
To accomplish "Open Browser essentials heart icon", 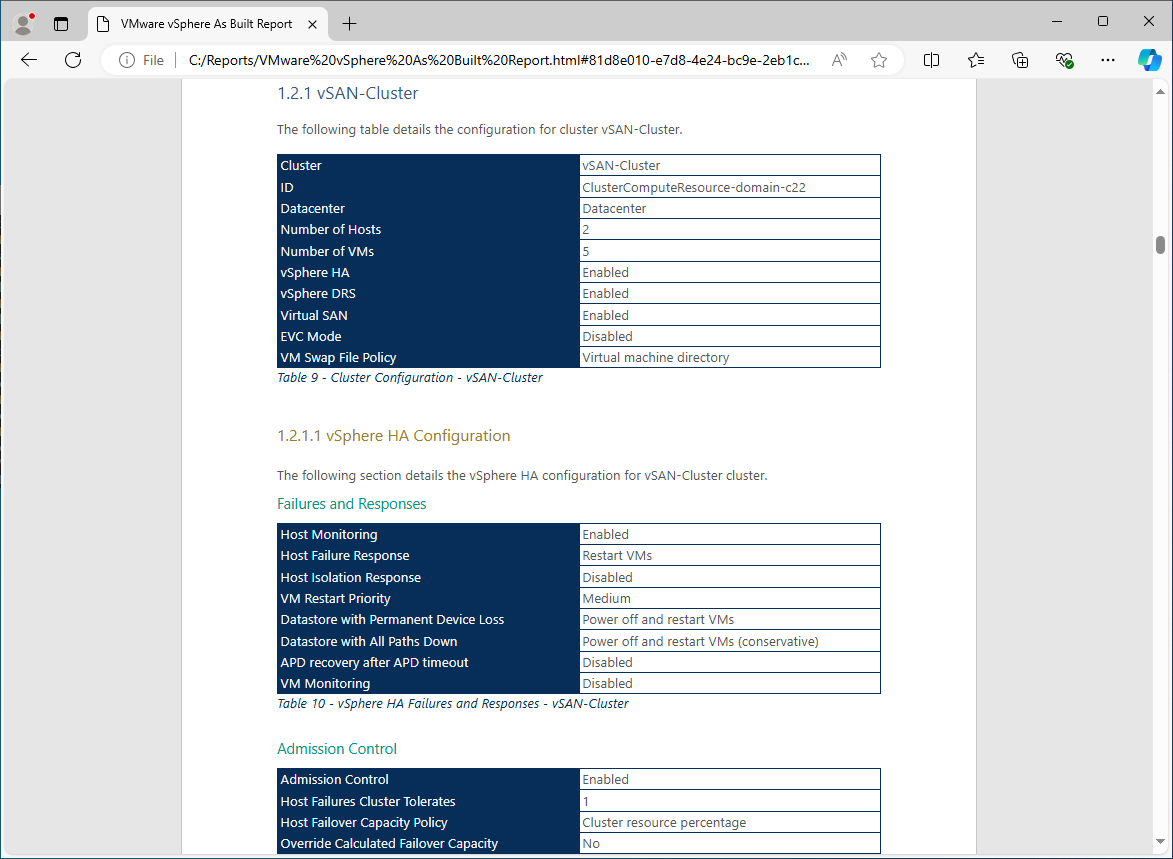I will [x=1065, y=60].
